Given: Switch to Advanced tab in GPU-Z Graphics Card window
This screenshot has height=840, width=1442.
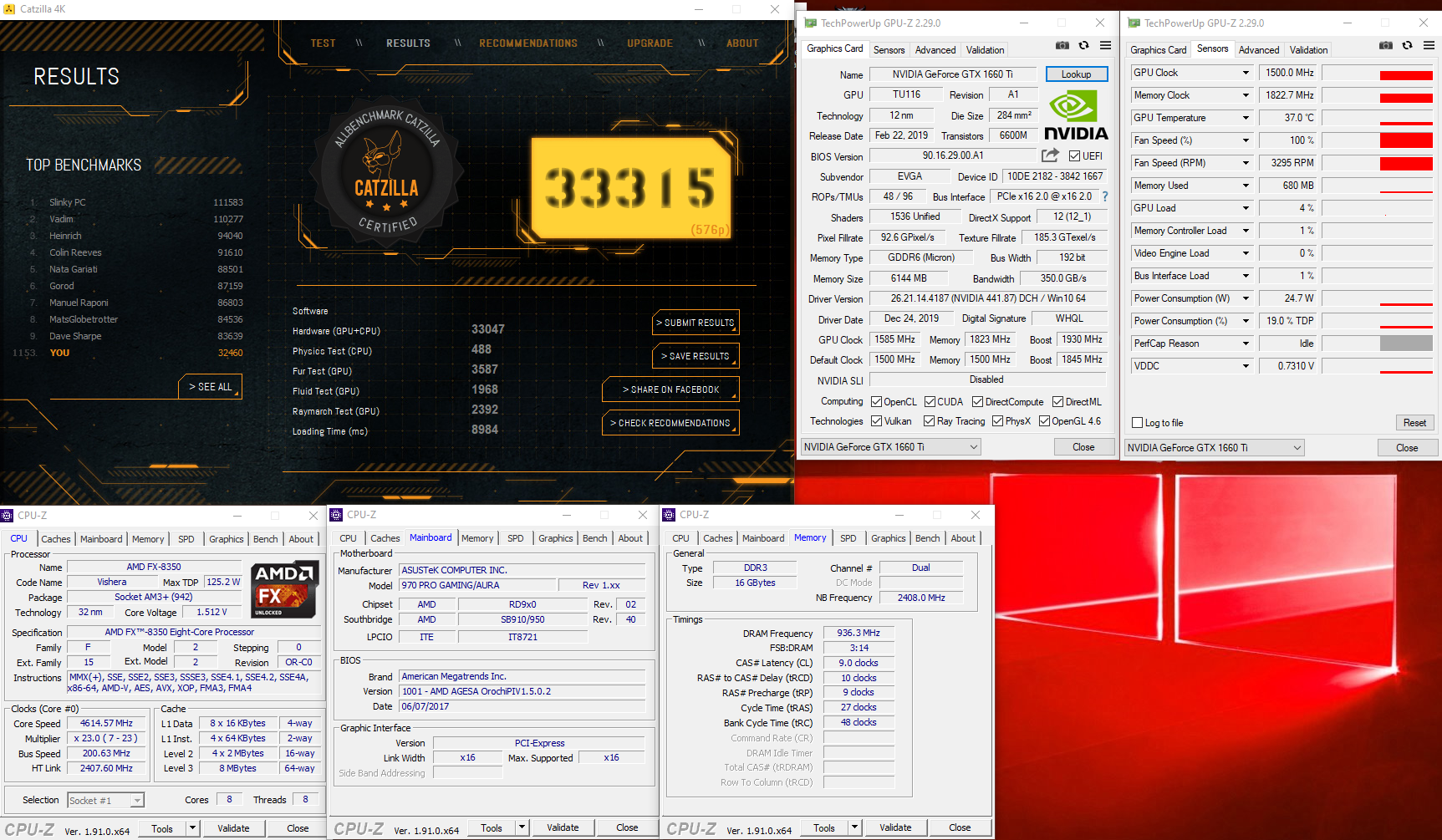Looking at the screenshot, I should (x=935, y=50).
